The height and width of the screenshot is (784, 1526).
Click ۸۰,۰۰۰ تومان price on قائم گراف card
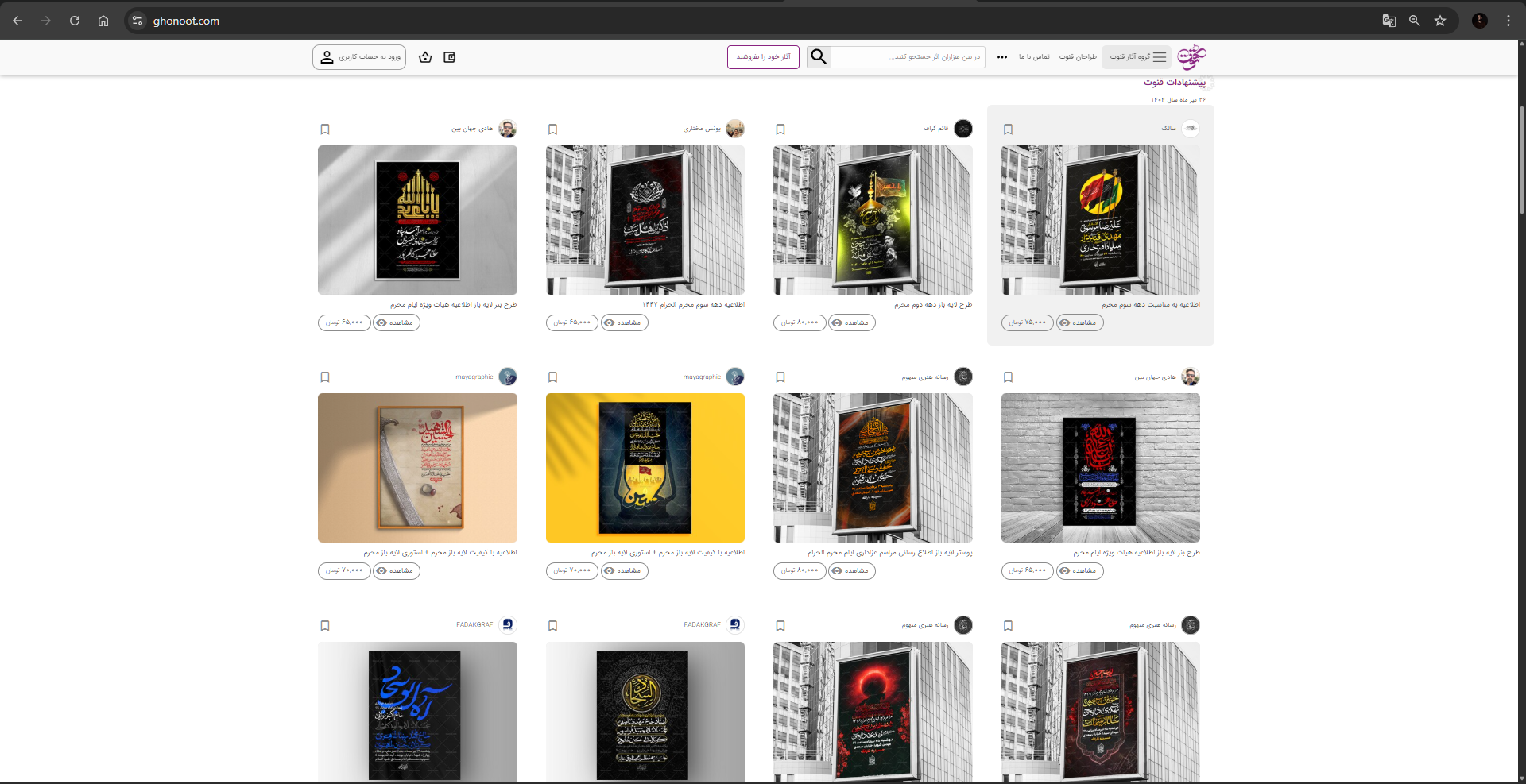pyautogui.click(x=800, y=322)
